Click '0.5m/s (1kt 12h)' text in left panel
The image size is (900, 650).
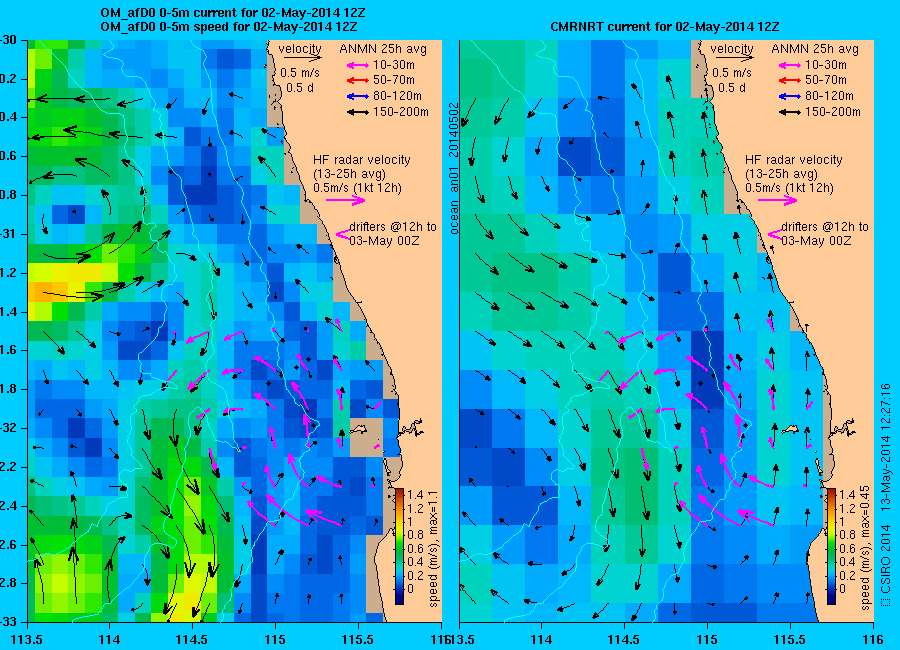pyautogui.click(x=358, y=188)
